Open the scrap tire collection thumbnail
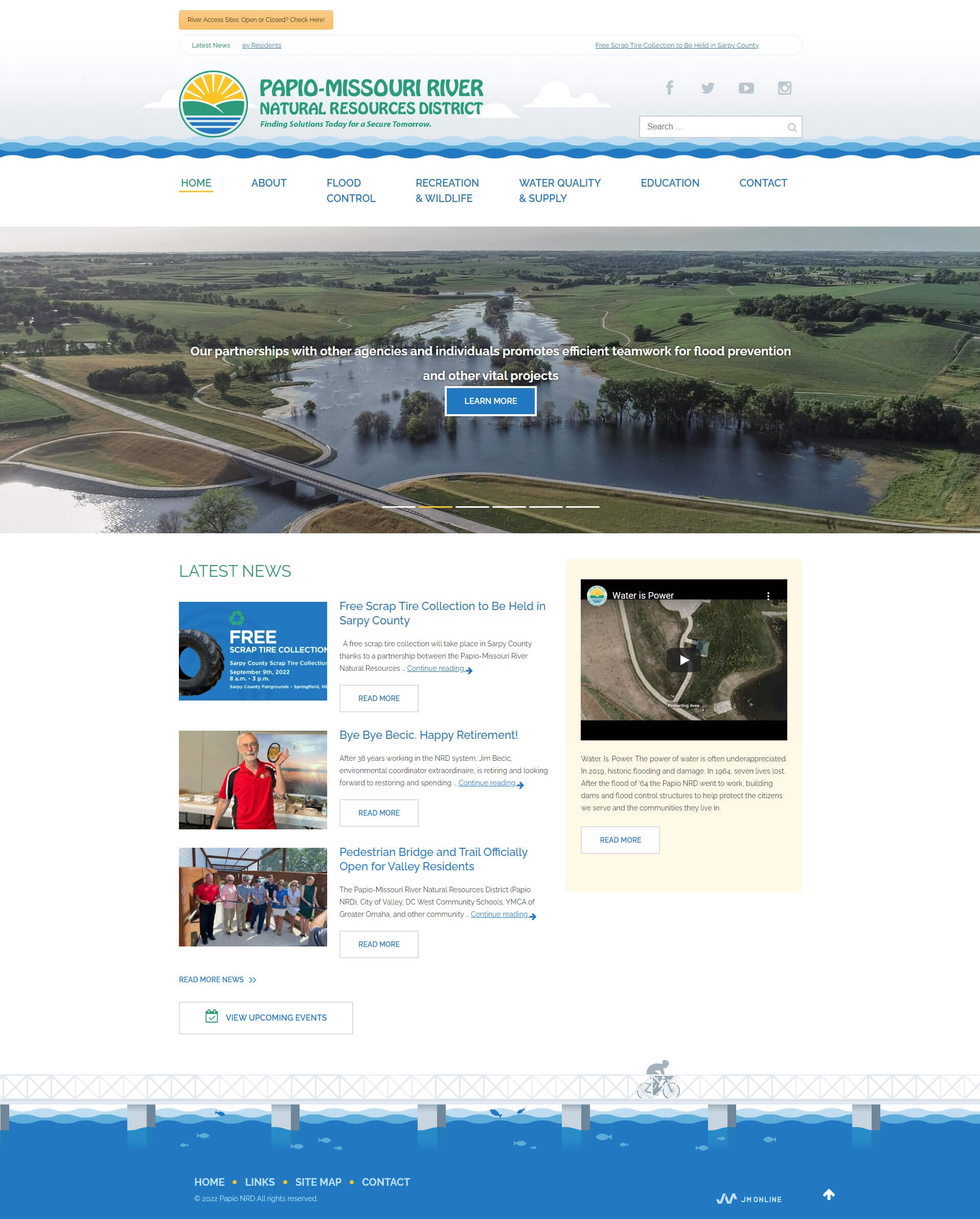The width and height of the screenshot is (980, 1219). point(253,651)
